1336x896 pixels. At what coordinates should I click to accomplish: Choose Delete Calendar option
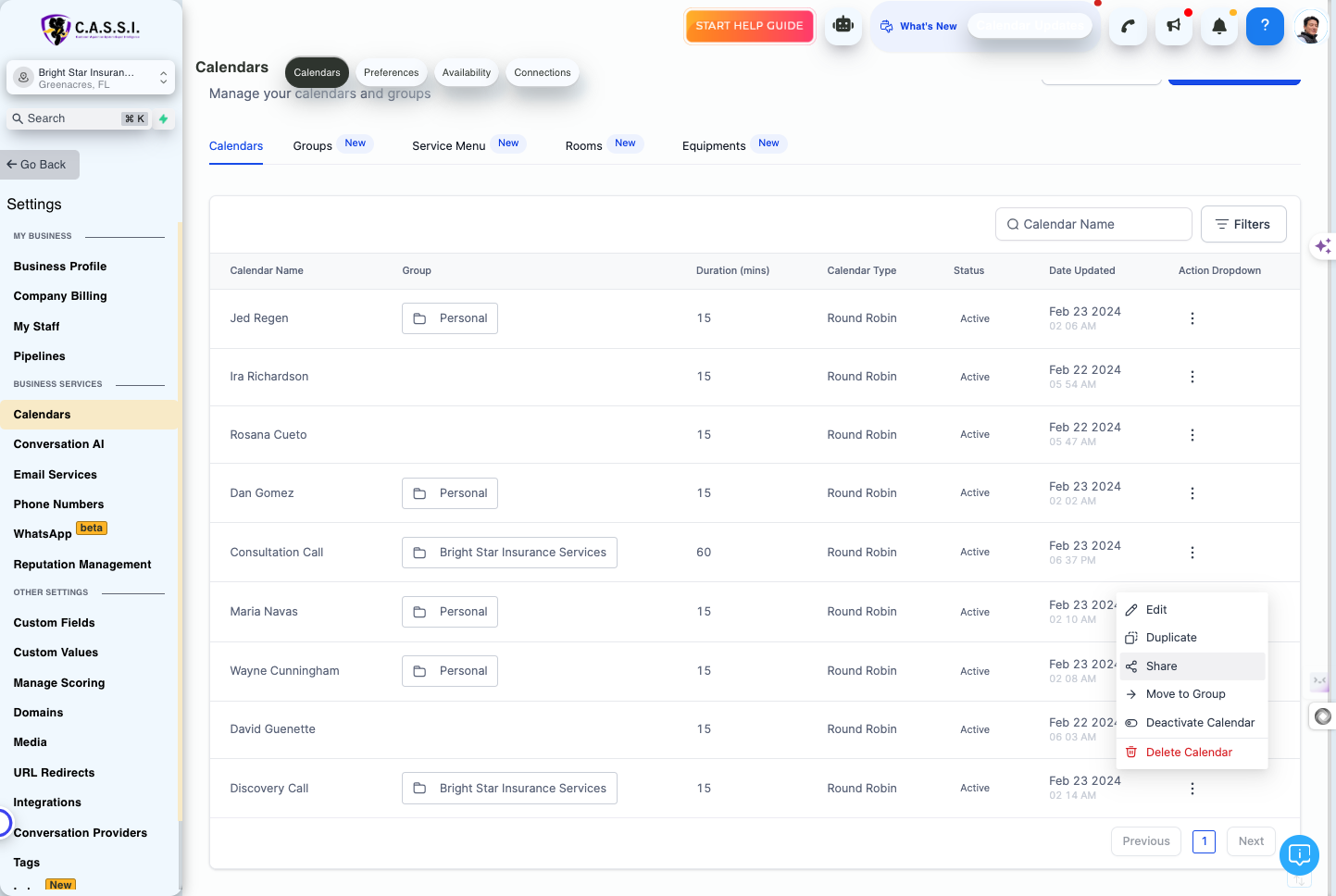[x=1192, y=753]
